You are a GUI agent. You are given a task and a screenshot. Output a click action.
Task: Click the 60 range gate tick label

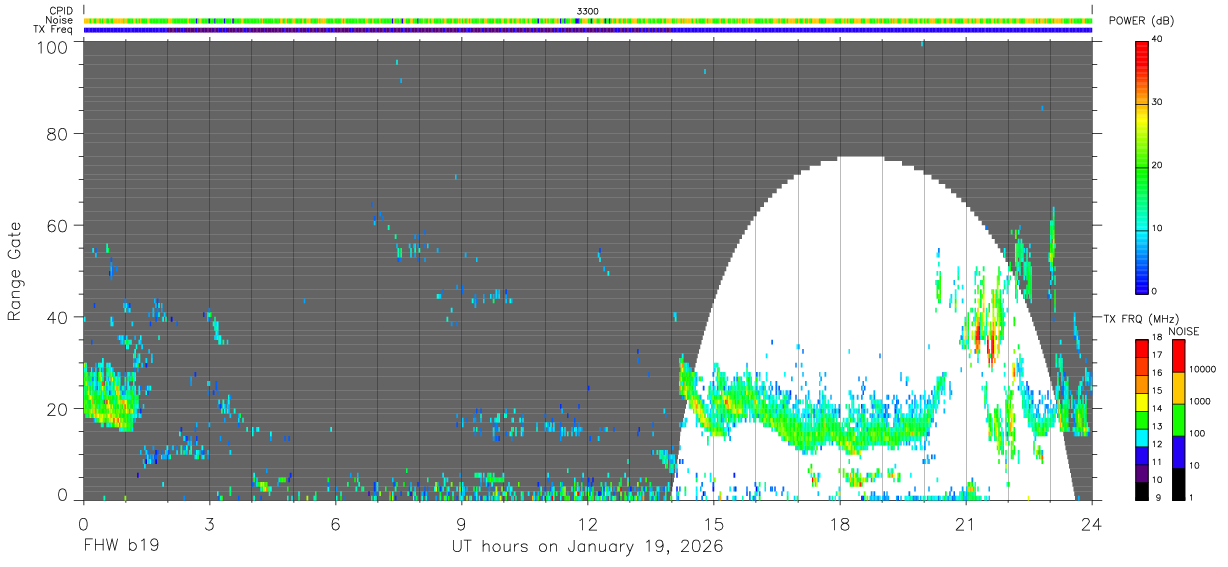click(x=59, y=226)
